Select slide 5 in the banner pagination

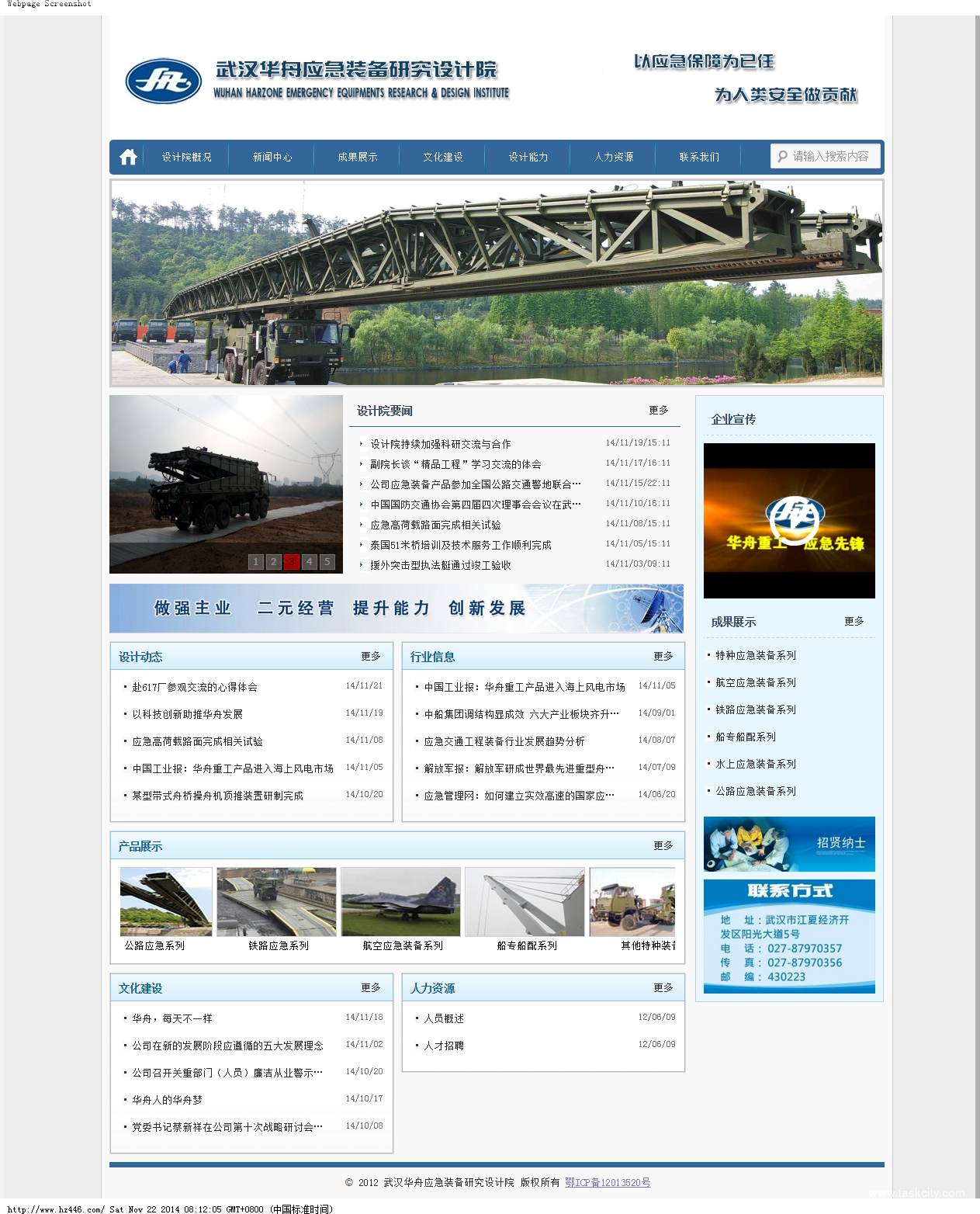[x=327, y=561]
